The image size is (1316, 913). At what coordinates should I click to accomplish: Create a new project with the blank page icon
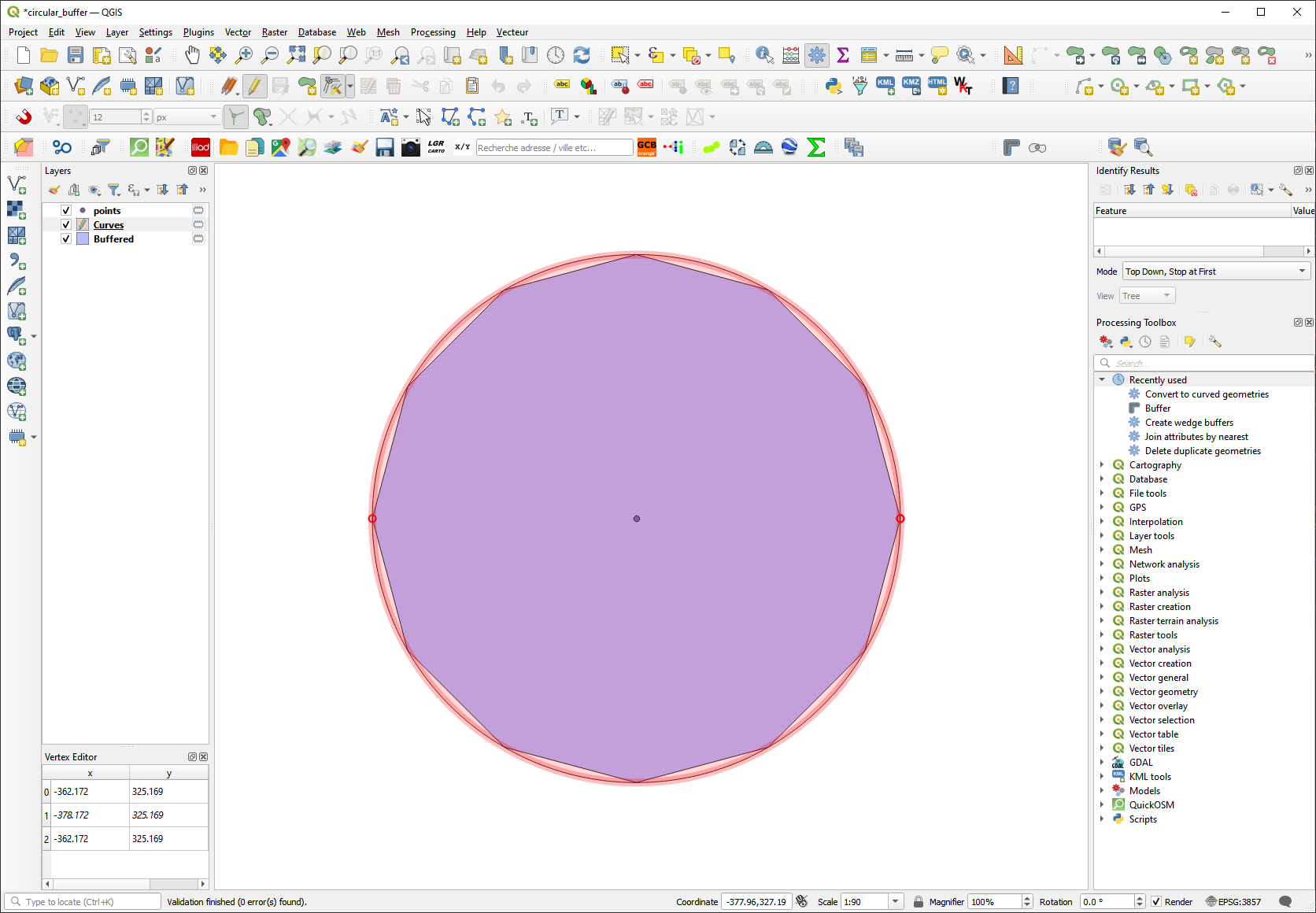[x=24, y=55]
